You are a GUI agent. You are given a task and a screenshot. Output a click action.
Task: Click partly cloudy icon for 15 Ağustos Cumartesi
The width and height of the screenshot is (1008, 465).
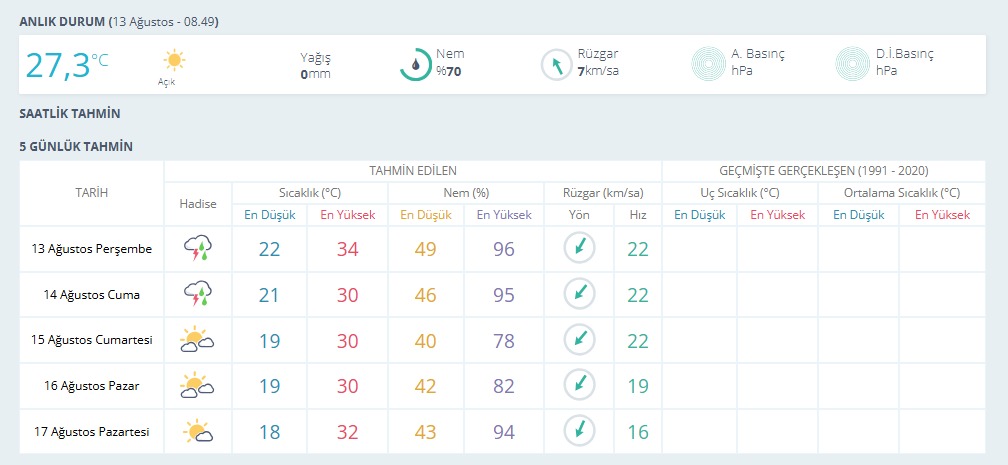(x=197, y=340)
